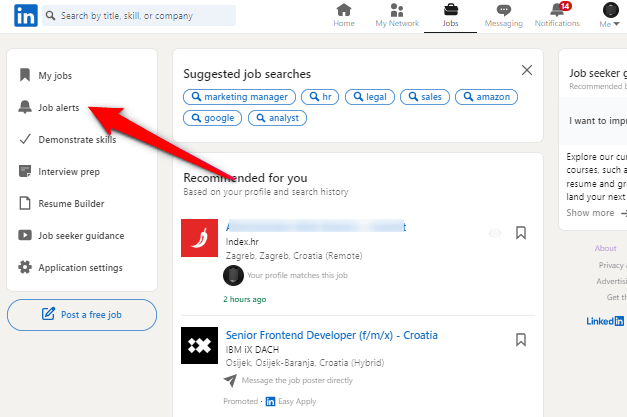Click 'IBM iX DACH' company name

coord(252,350)
